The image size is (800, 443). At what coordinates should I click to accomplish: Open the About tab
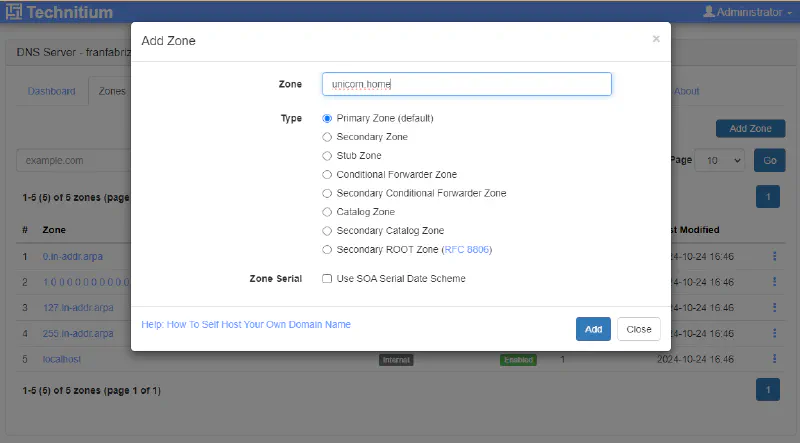point(686,91)
